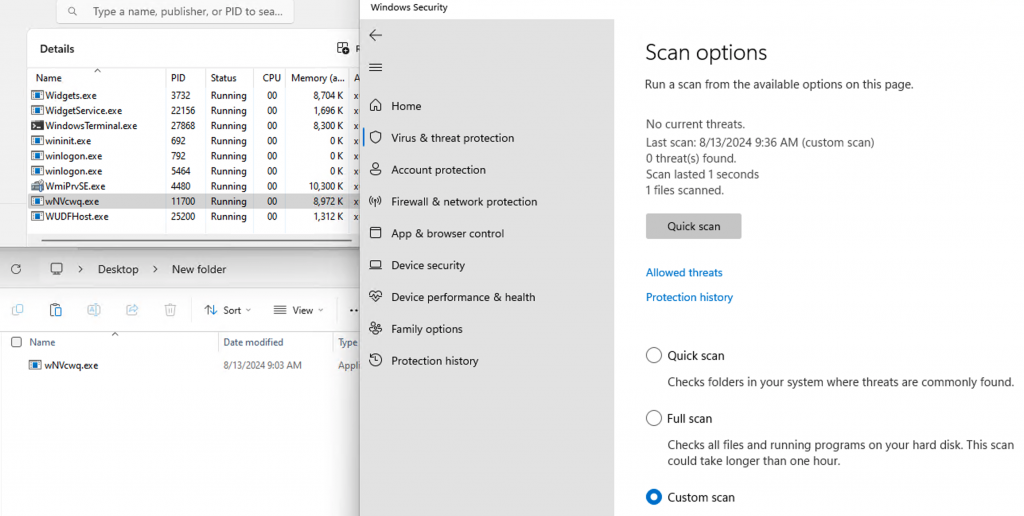The image size is (1024, 516).
Task: Open Protection history link under scan results
Action: pos(689,297)
